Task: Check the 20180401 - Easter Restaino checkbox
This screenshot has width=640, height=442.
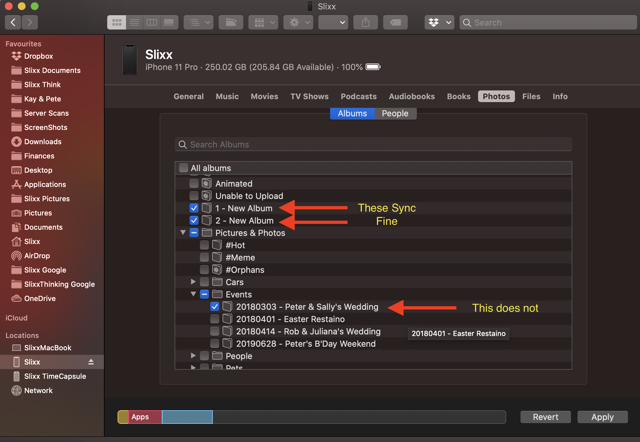Action: coord(215,319)
